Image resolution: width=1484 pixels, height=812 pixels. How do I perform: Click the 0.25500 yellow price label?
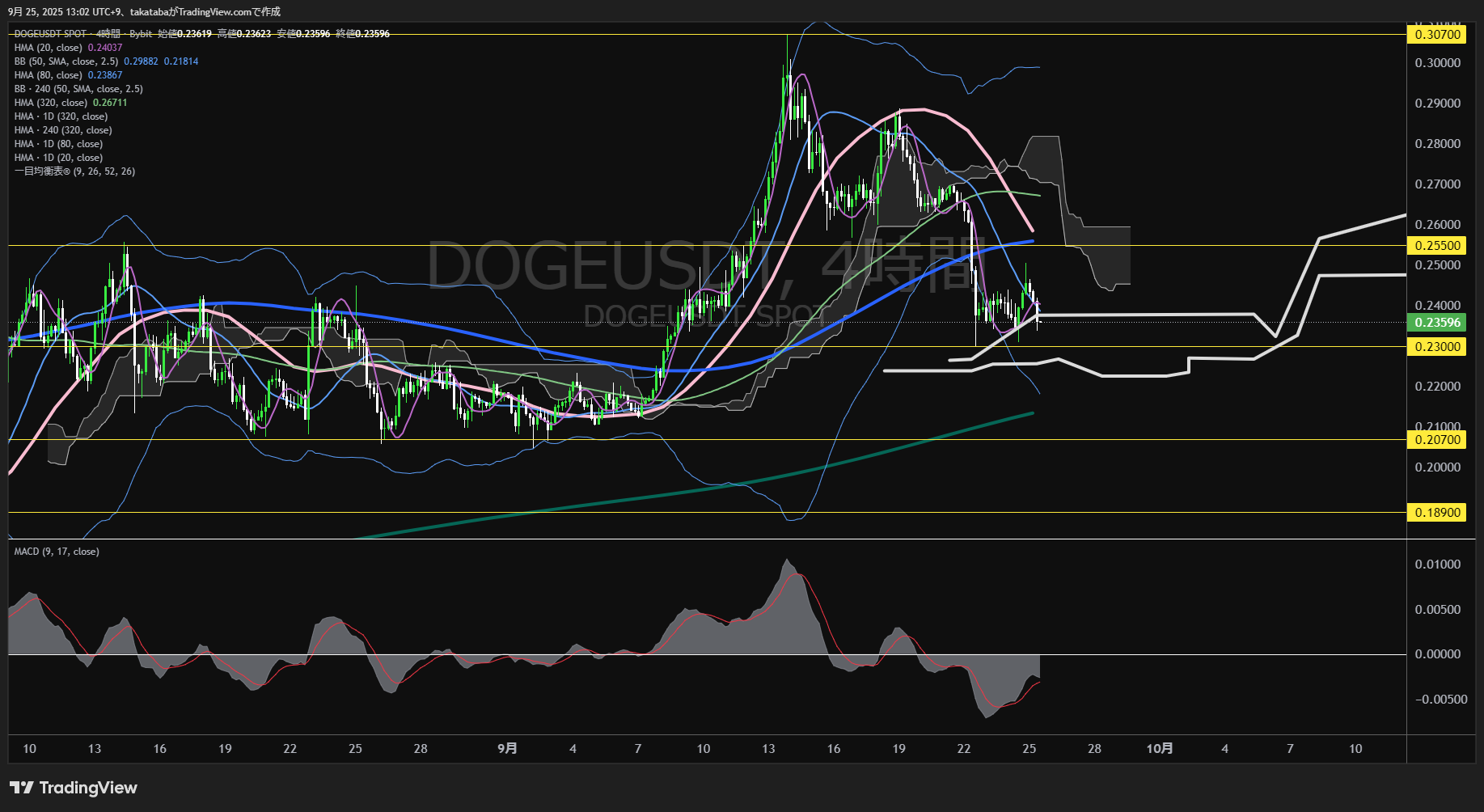1437,245
